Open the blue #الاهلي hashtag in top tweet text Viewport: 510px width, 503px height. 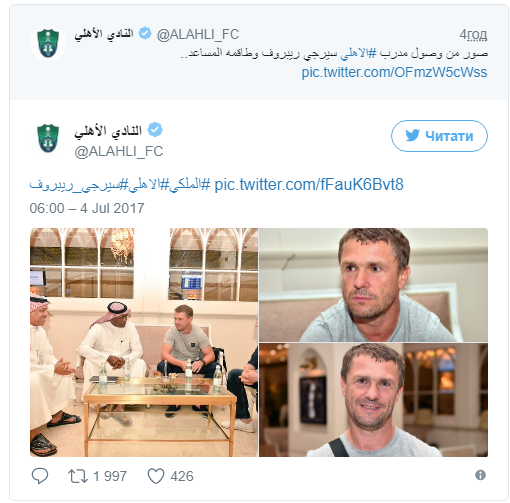[x=358, y=53]
